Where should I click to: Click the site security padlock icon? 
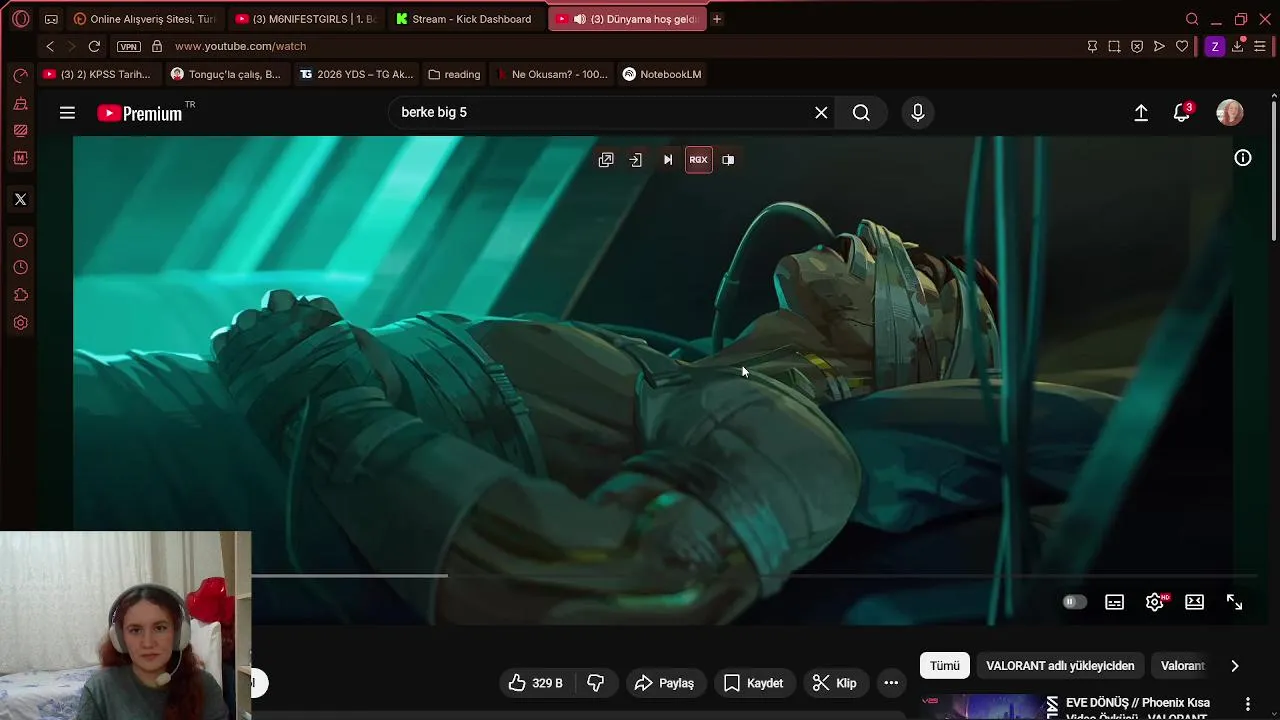157,46
